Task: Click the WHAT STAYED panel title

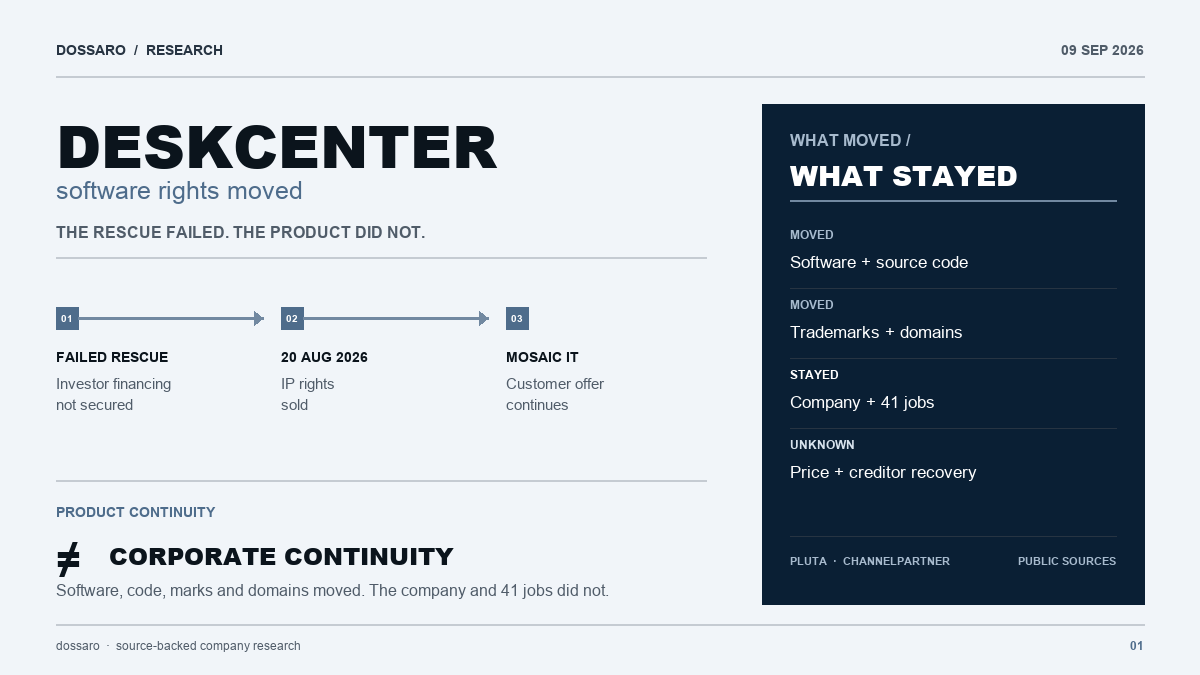Action: click(903, 176)
